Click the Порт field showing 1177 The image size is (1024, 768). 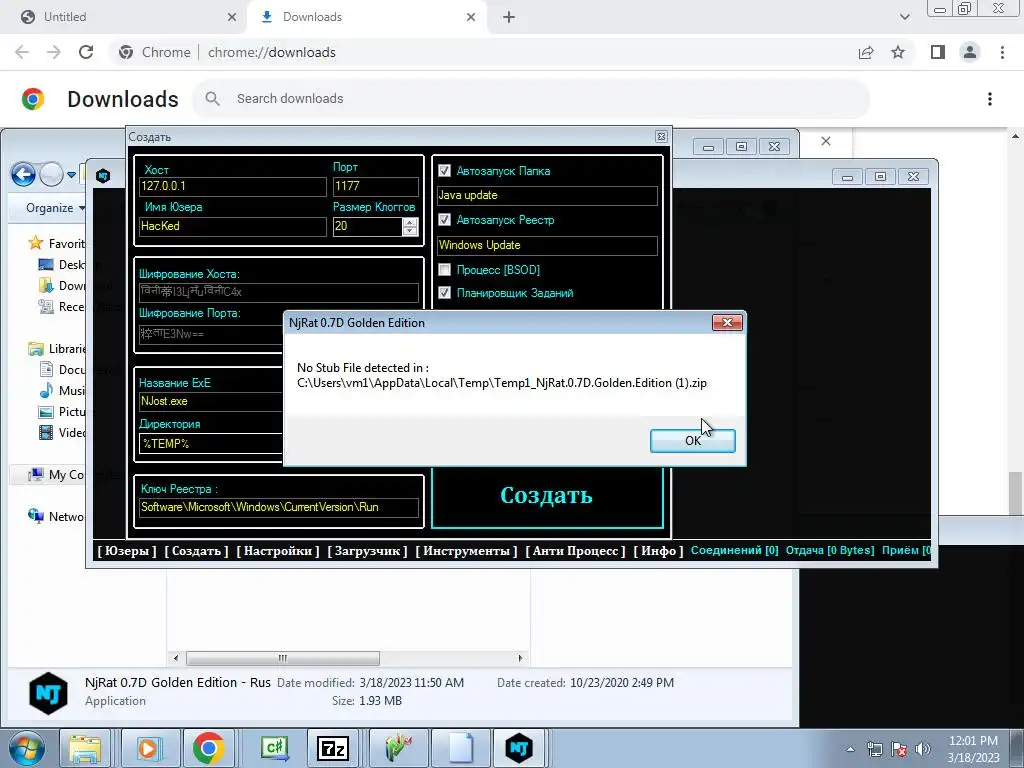tap(376, 186)
